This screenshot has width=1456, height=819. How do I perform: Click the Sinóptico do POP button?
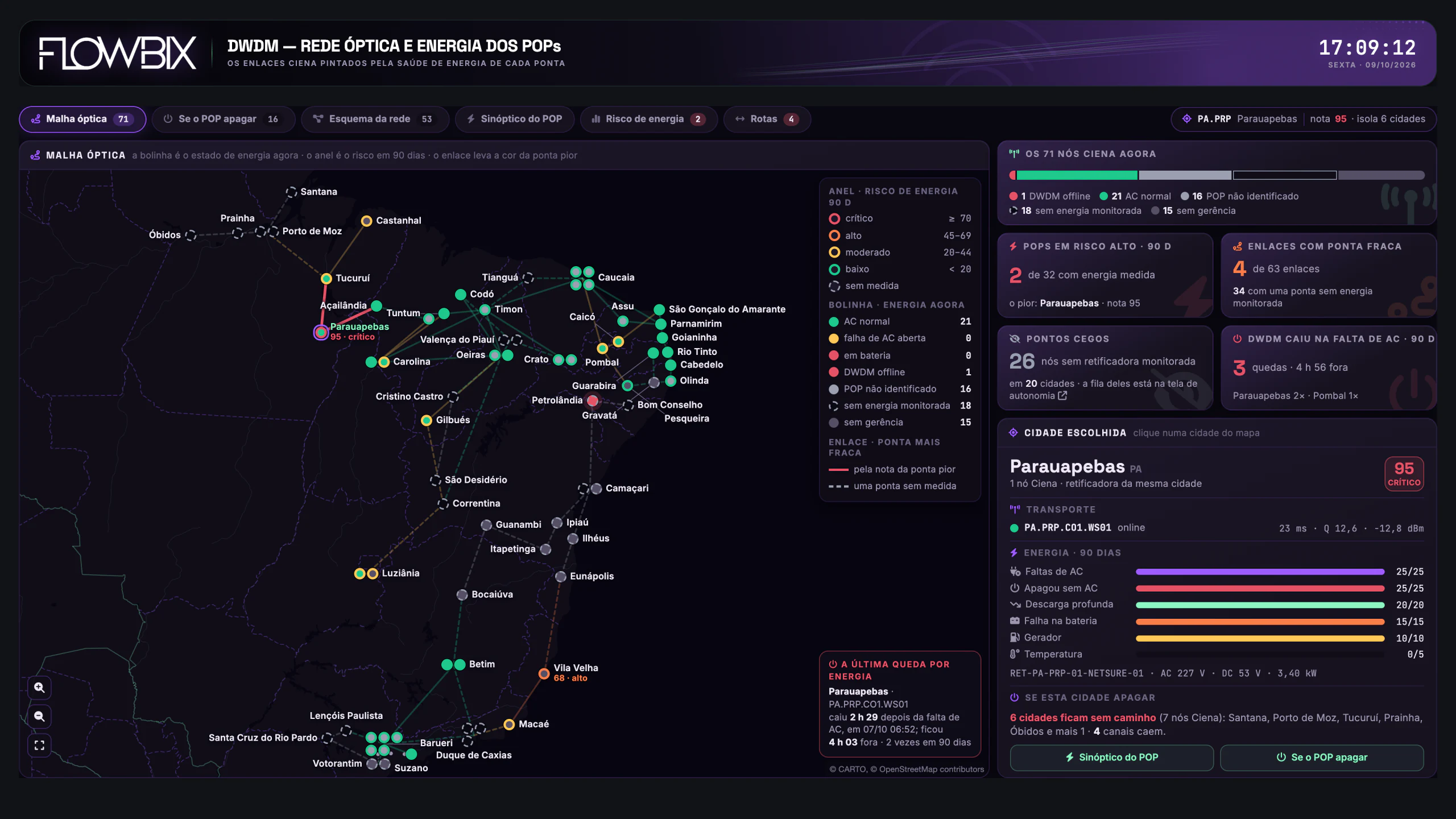tap(1111, 758)
